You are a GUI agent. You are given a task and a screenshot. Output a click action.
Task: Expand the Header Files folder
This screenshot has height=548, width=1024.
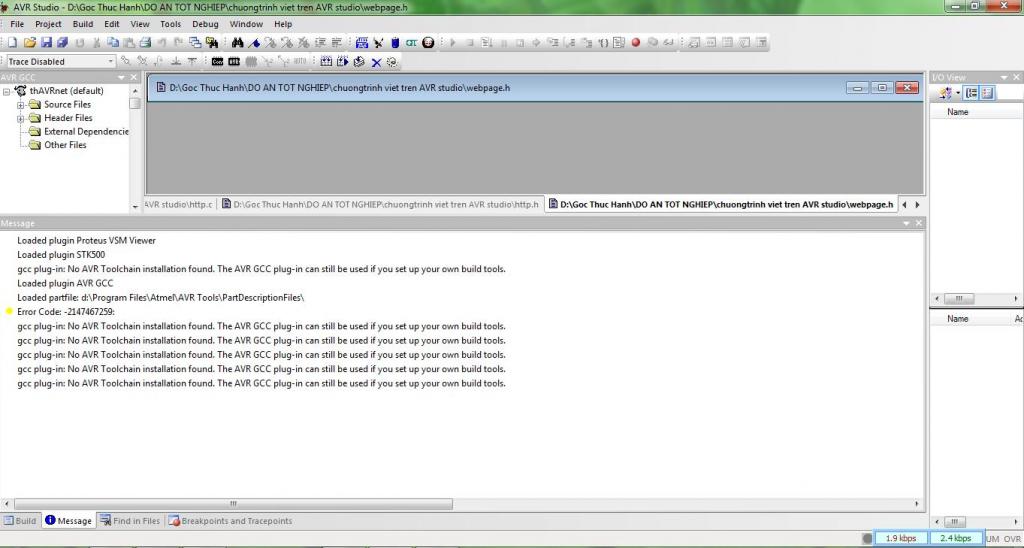pos(20,119)
